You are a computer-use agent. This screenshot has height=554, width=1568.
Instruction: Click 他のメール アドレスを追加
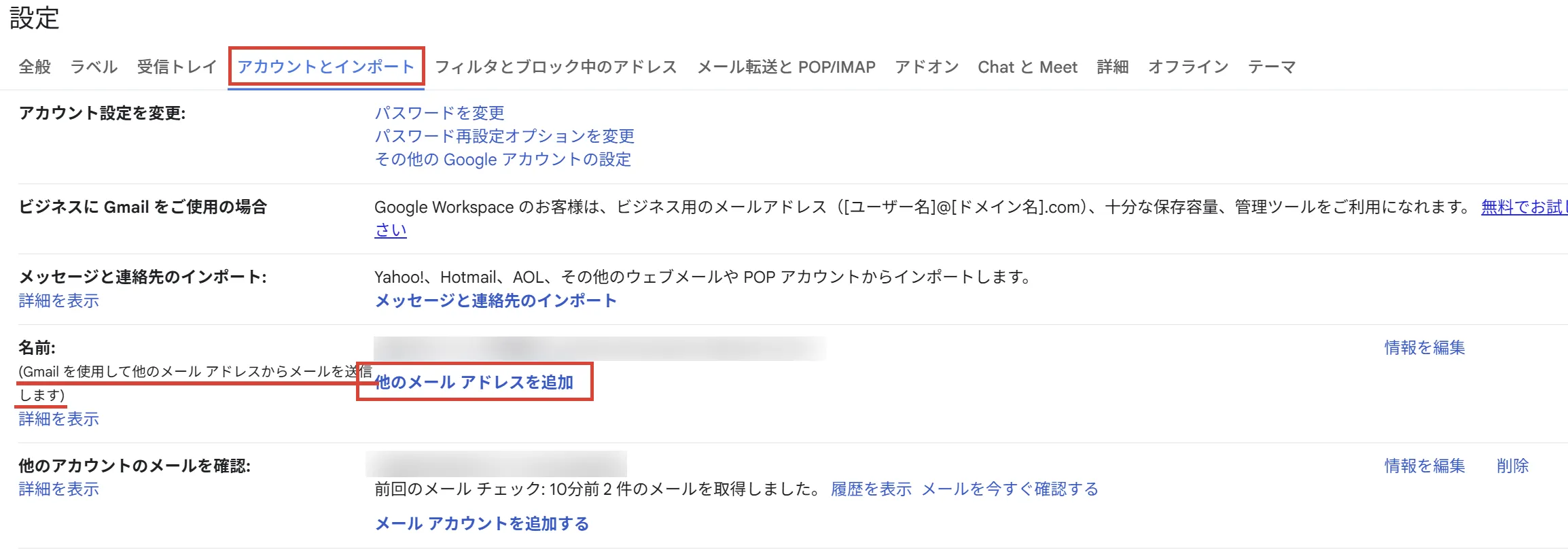[474, 382]
